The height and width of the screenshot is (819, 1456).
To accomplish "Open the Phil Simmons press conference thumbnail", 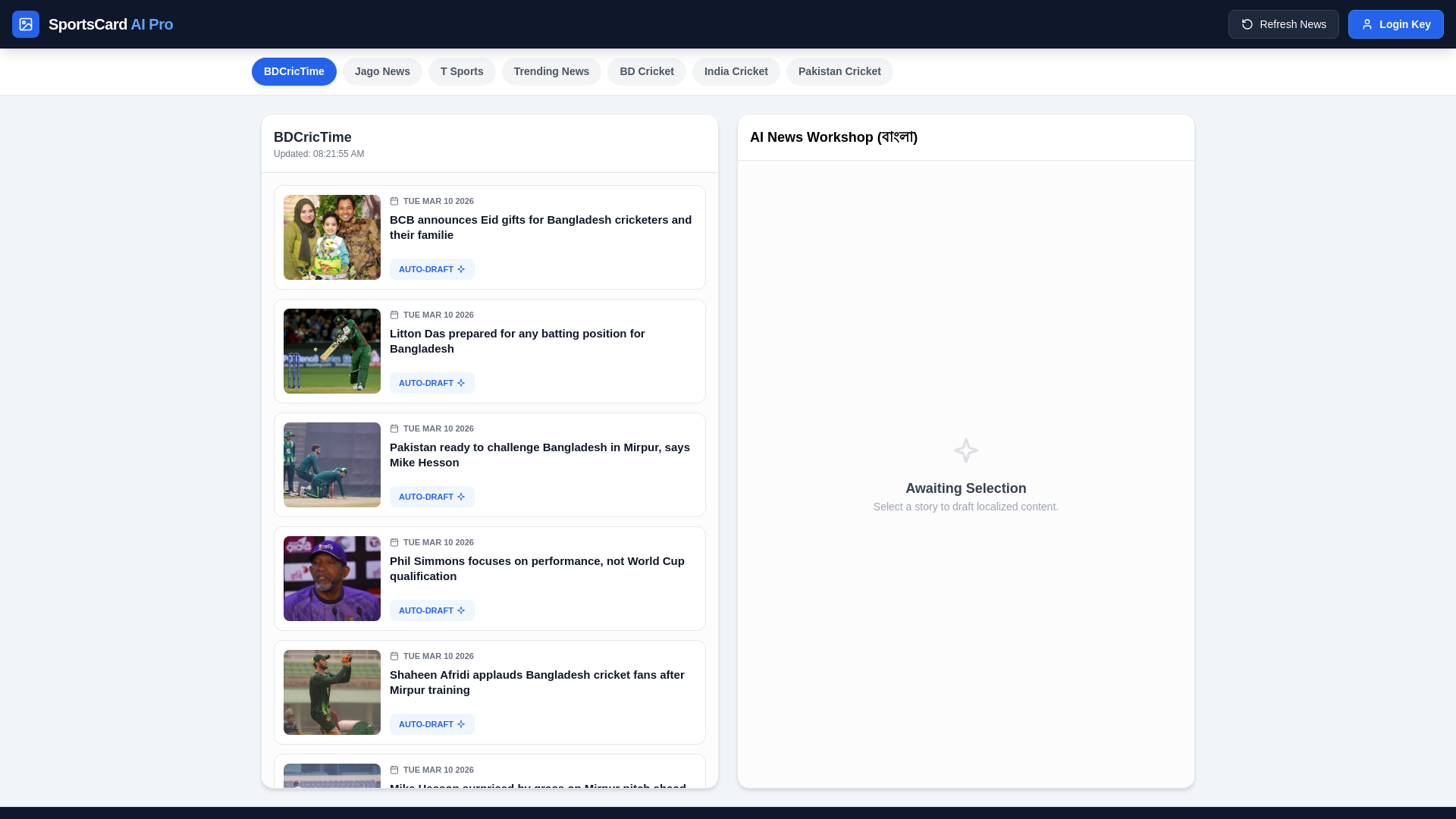I will click(x=332, y=579).
